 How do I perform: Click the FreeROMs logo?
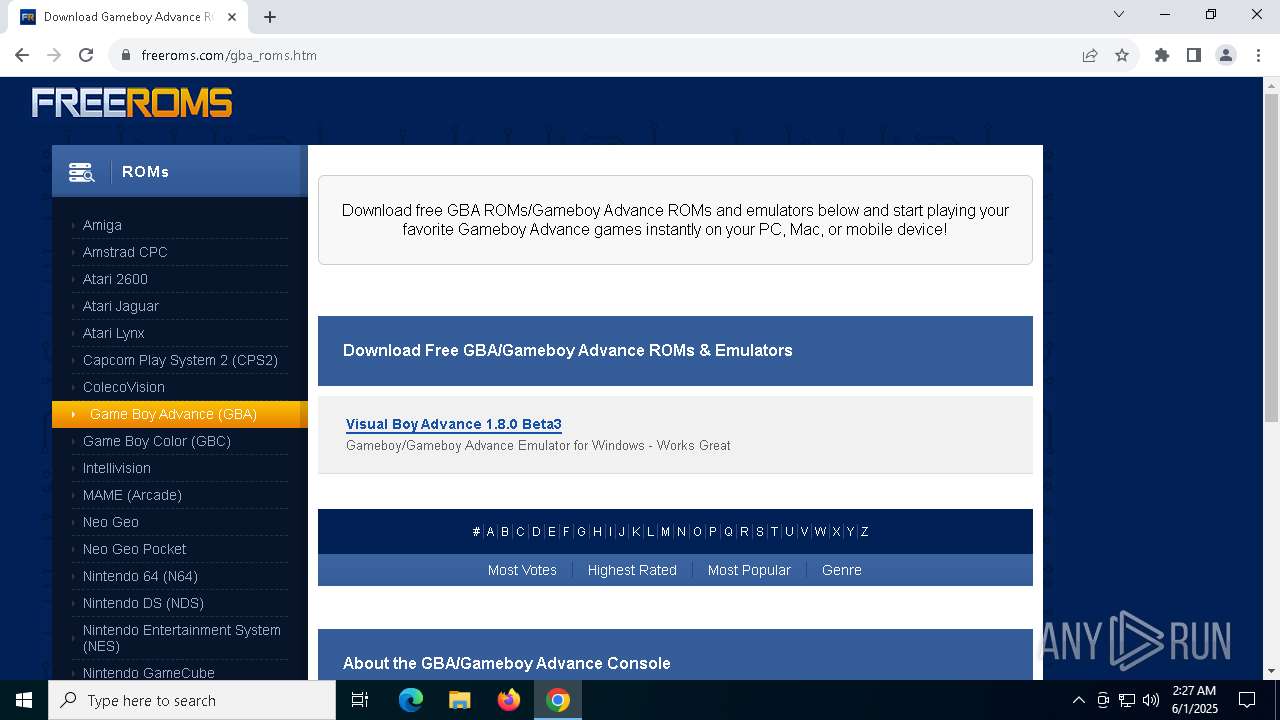click(132, 102)
